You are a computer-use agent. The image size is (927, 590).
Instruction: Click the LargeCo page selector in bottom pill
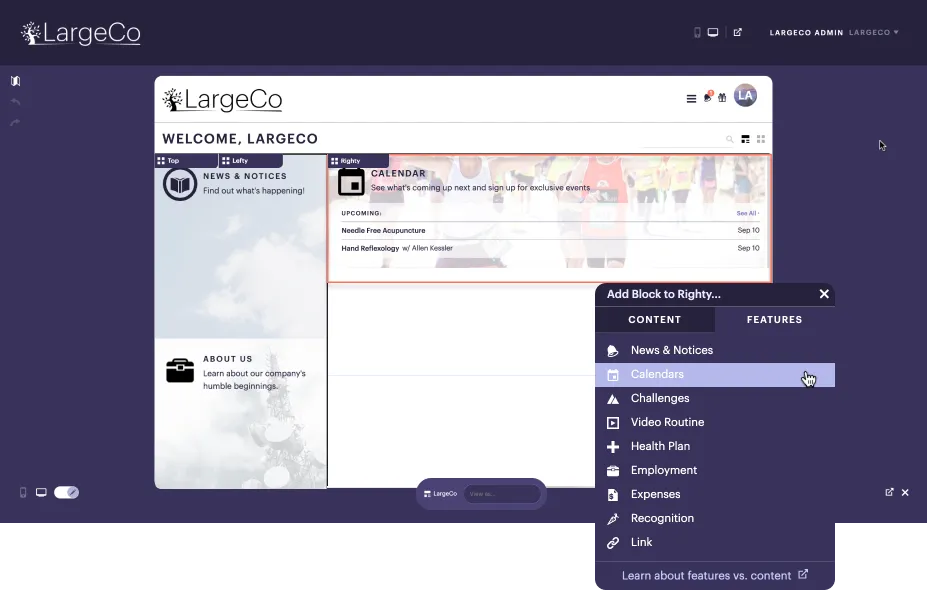[440, 494]
